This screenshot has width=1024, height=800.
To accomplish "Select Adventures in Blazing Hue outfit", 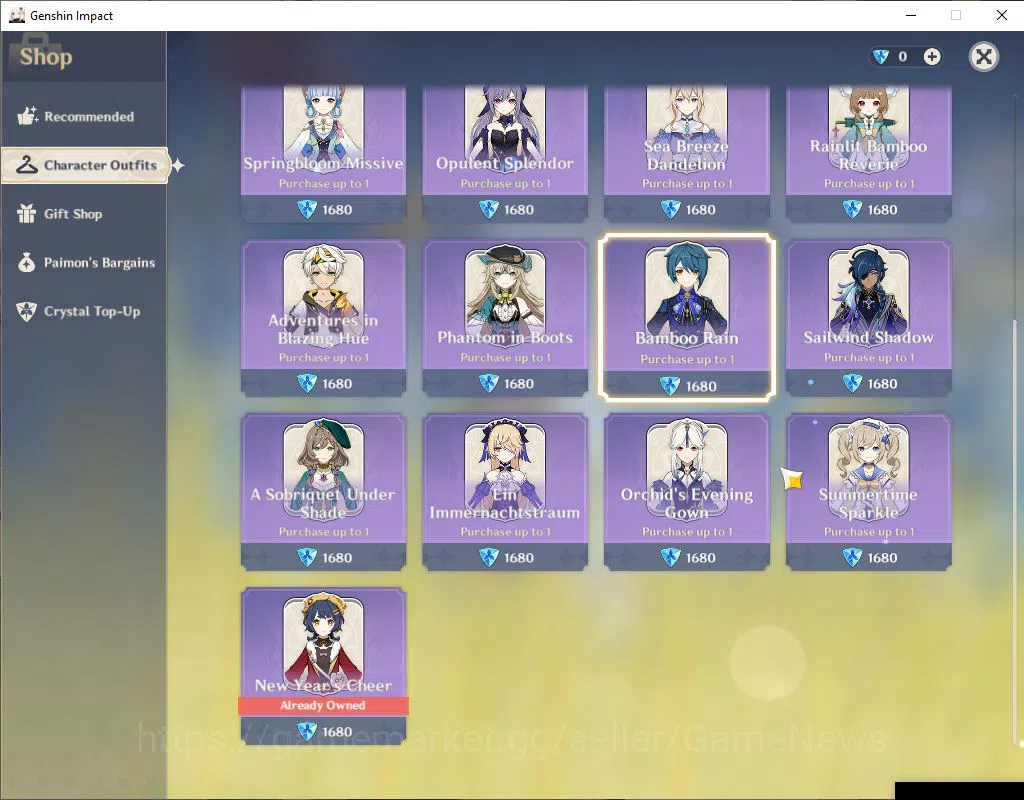I will click(323, 317).
